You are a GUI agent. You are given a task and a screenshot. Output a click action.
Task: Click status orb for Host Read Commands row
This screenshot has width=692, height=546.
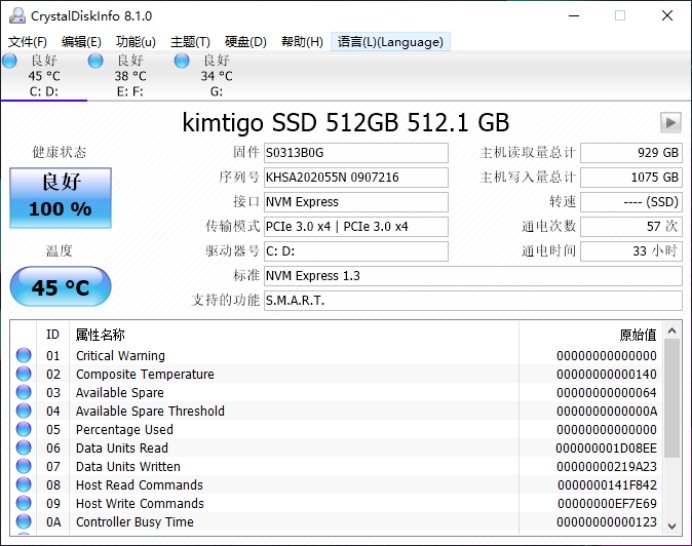pos(24,485)
